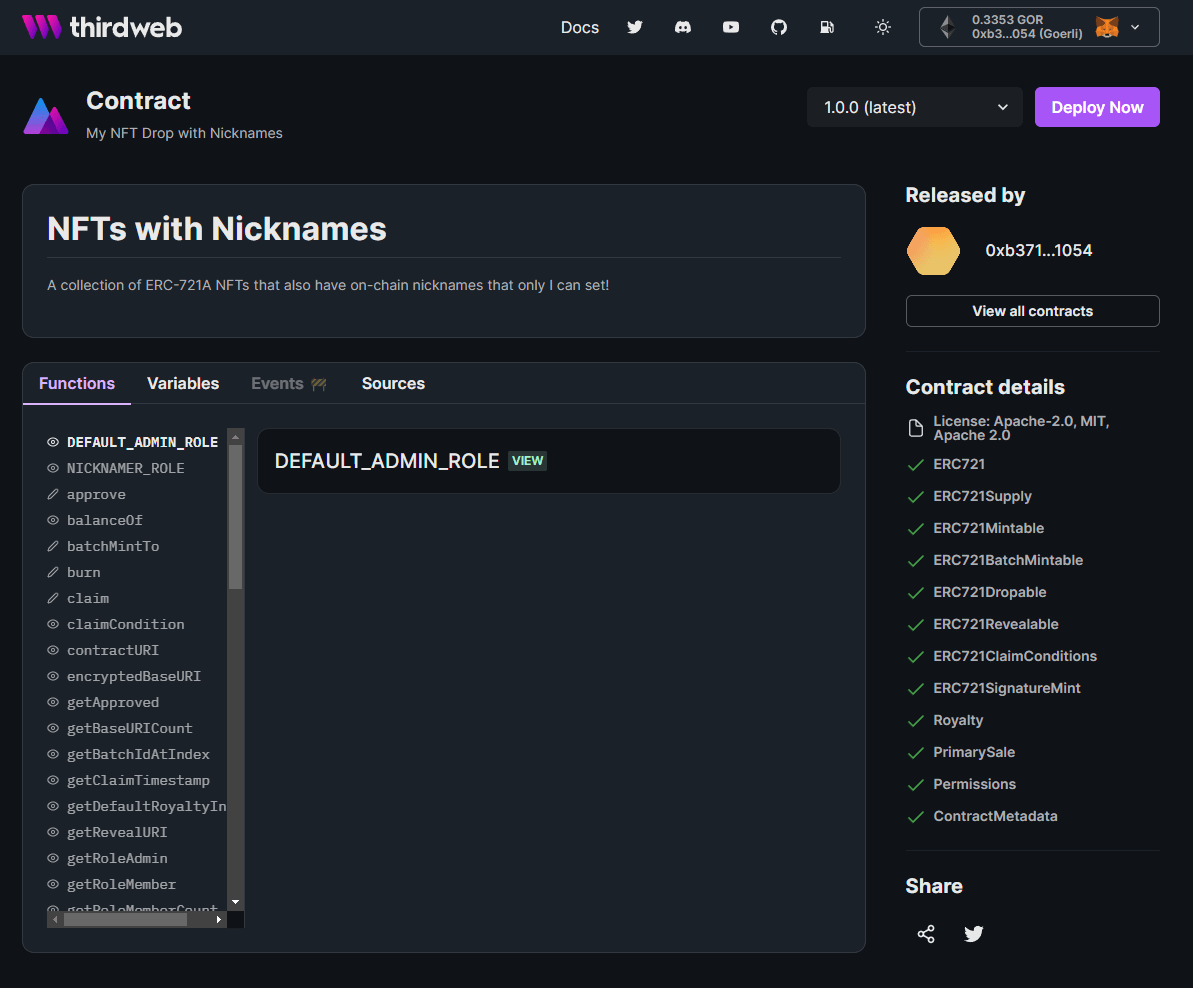Image resolution: width=1193 pixels, height=988 pixels.
Task: Select the batchMintTo function
Action: [x=103, y=546]
